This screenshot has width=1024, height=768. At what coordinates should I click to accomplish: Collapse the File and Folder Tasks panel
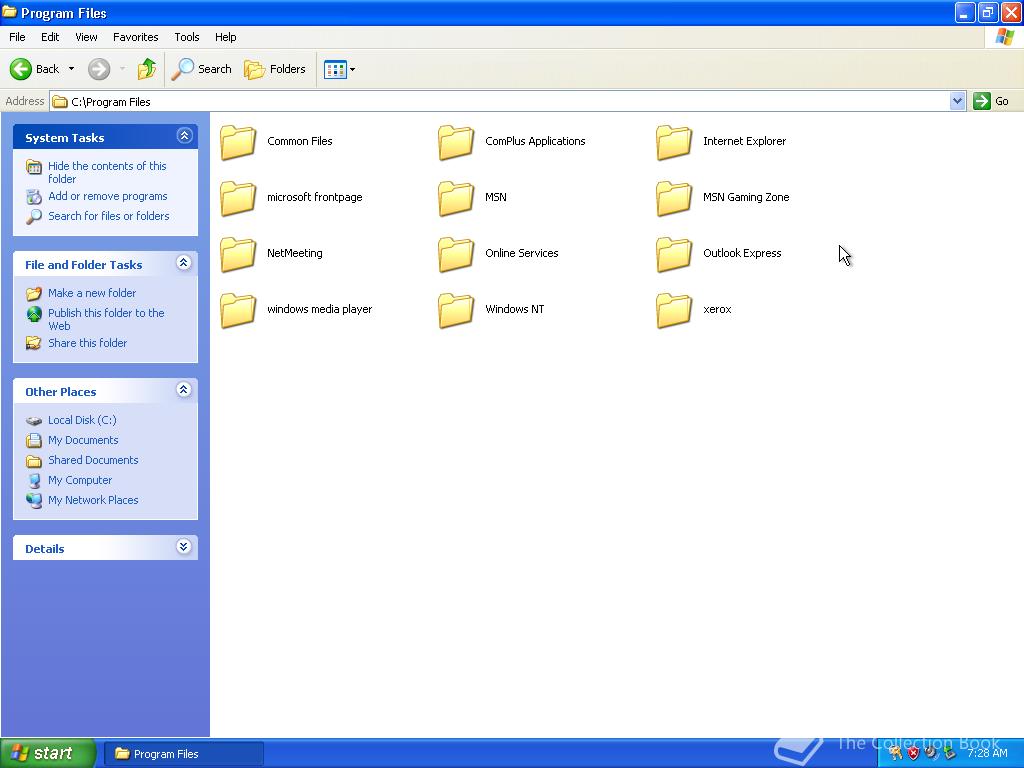[x=184, y=263]
